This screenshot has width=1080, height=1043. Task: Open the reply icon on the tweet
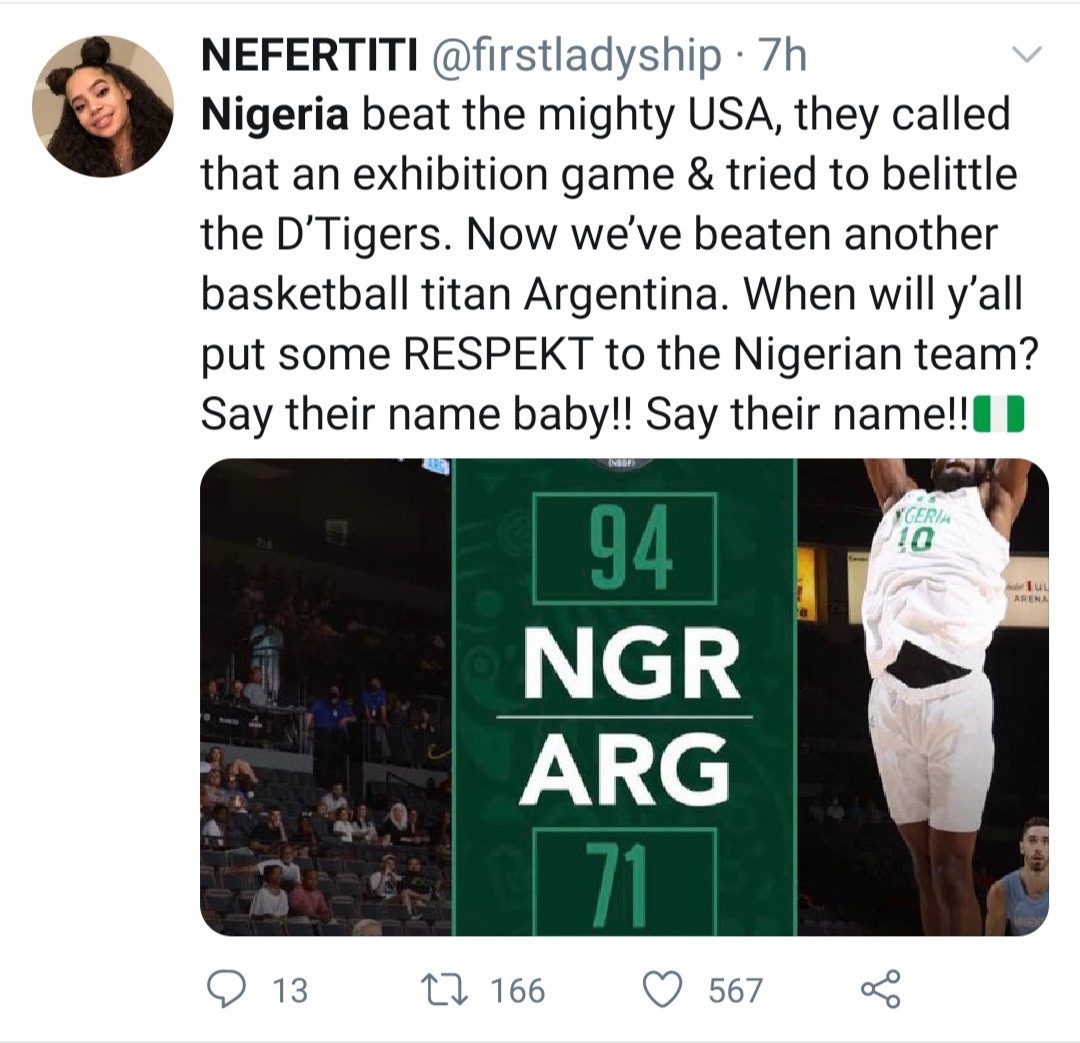point(227,989)
